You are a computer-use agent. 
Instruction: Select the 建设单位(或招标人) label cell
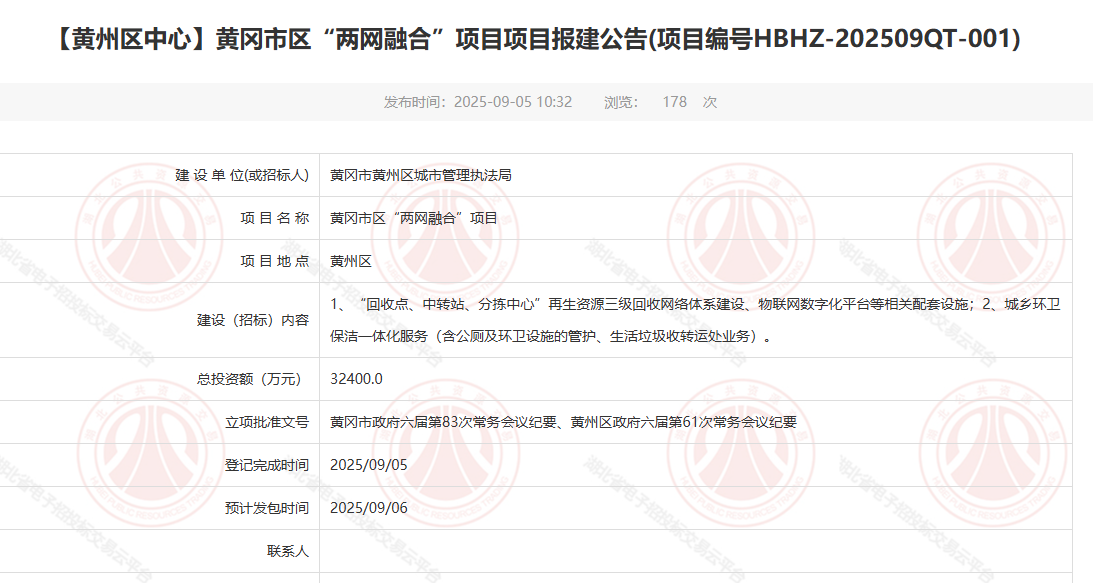point(242,175)
